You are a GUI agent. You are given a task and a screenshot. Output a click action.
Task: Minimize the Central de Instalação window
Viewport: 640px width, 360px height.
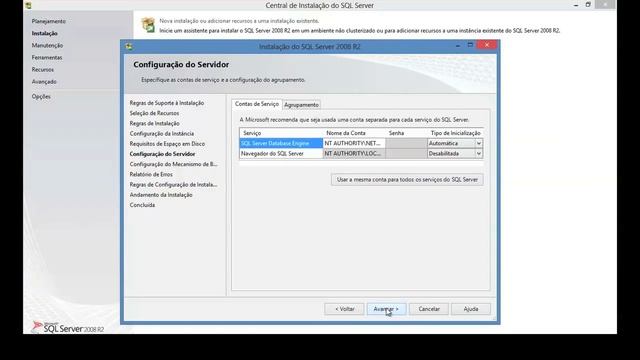576,5
